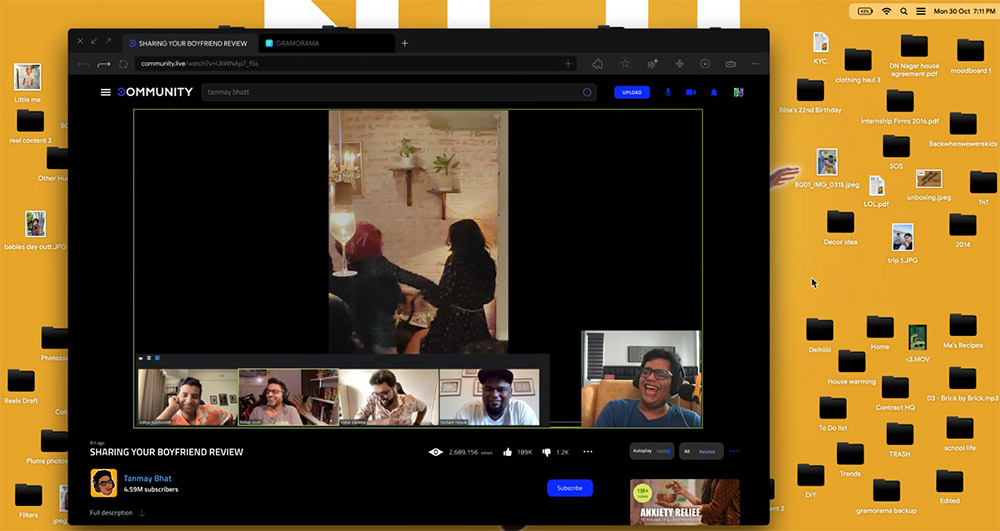Click the brightness sun icon in browser toolbar
Viewport: 1000px width, 531px height.
(625, 64)
